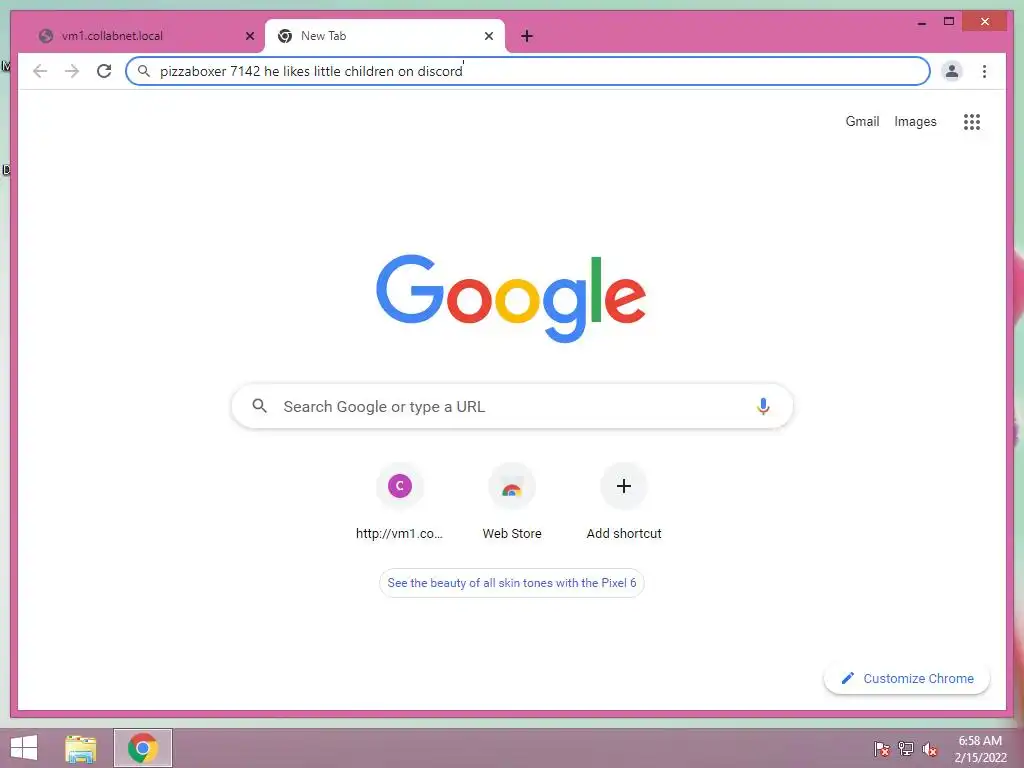Open a new tab with the plus button

click(x=527, y=36)
